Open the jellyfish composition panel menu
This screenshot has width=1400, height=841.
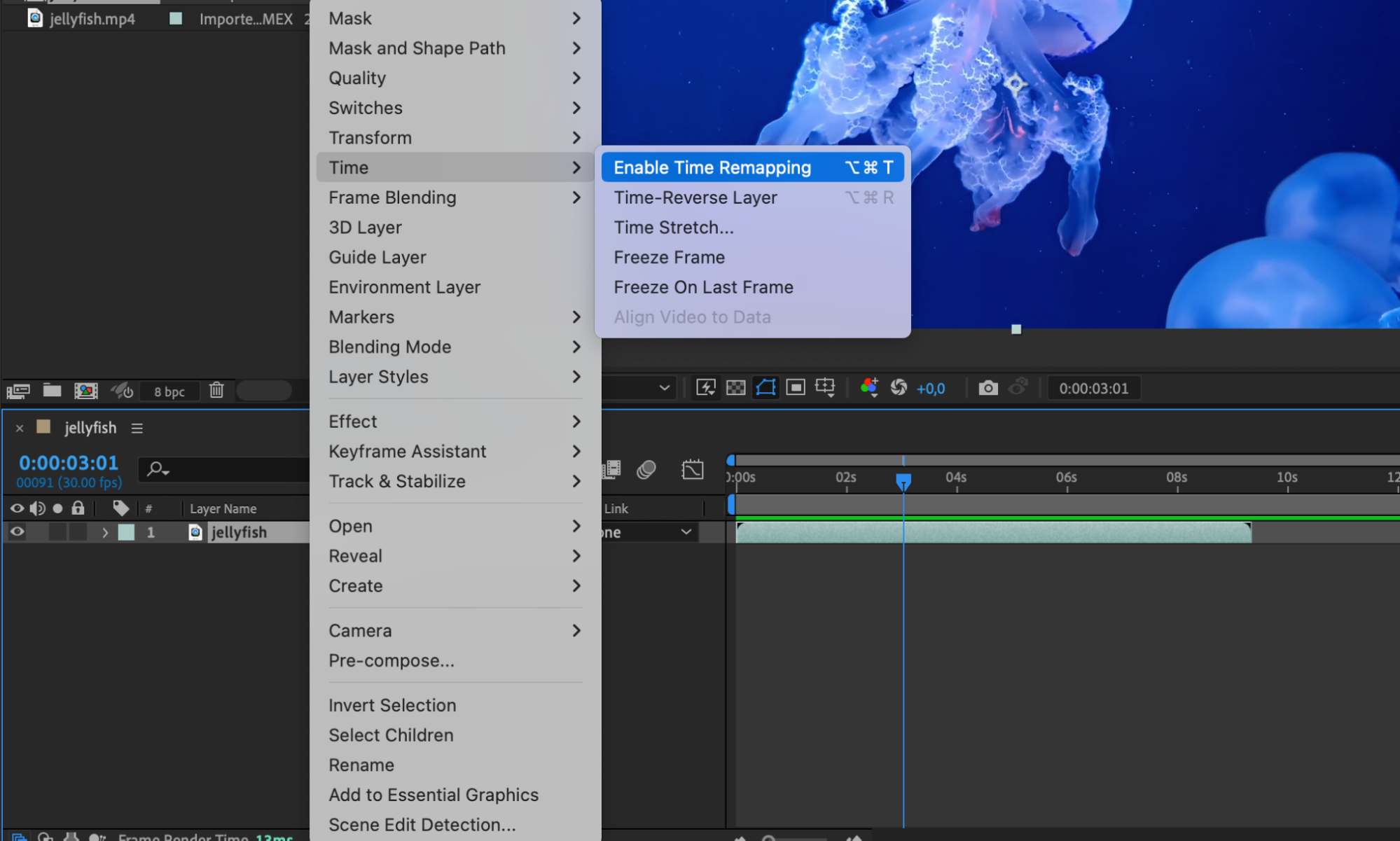(x=137, y=428)
